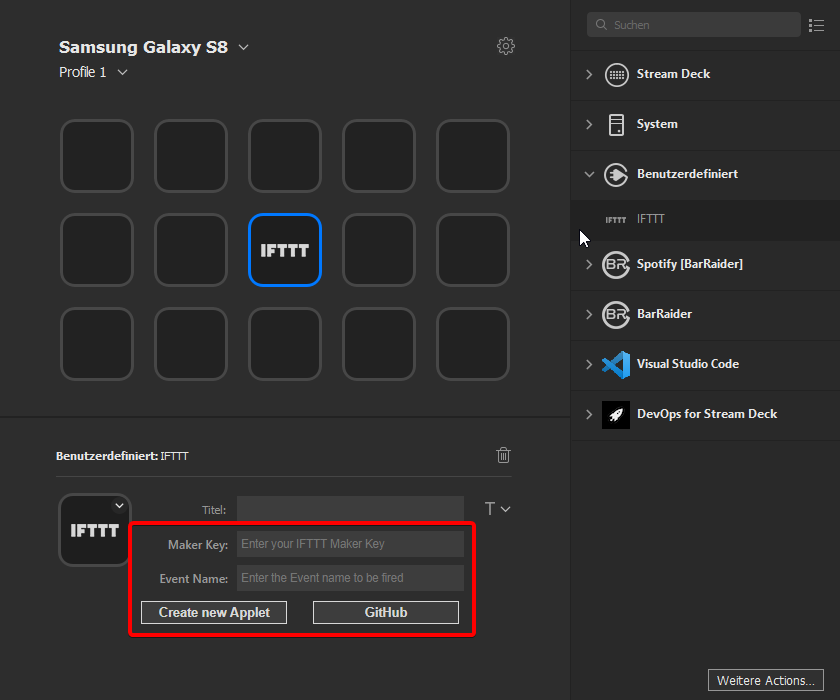This screenshot has height=700, width=840.
Task: Delete action with the trash icon
Action: point(503,455)
